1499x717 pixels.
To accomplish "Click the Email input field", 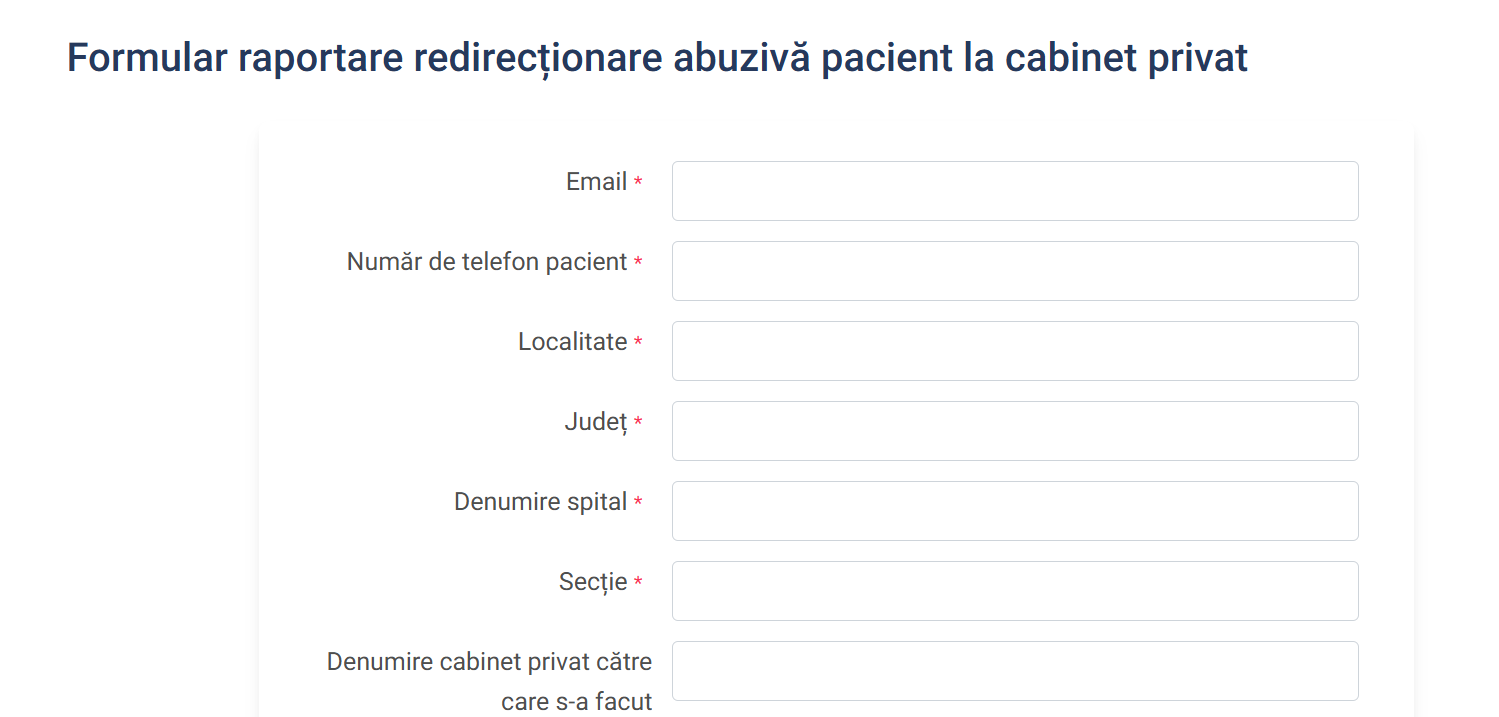I will [1014, 191].
